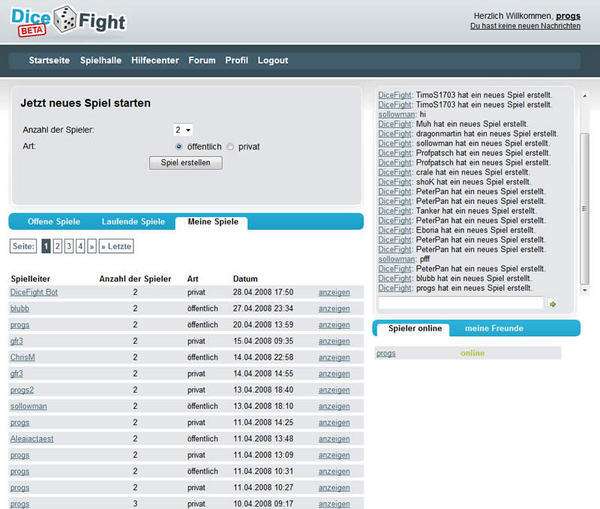
Task: Switch to the Offene Spiele tab
Action: point(54,222)
